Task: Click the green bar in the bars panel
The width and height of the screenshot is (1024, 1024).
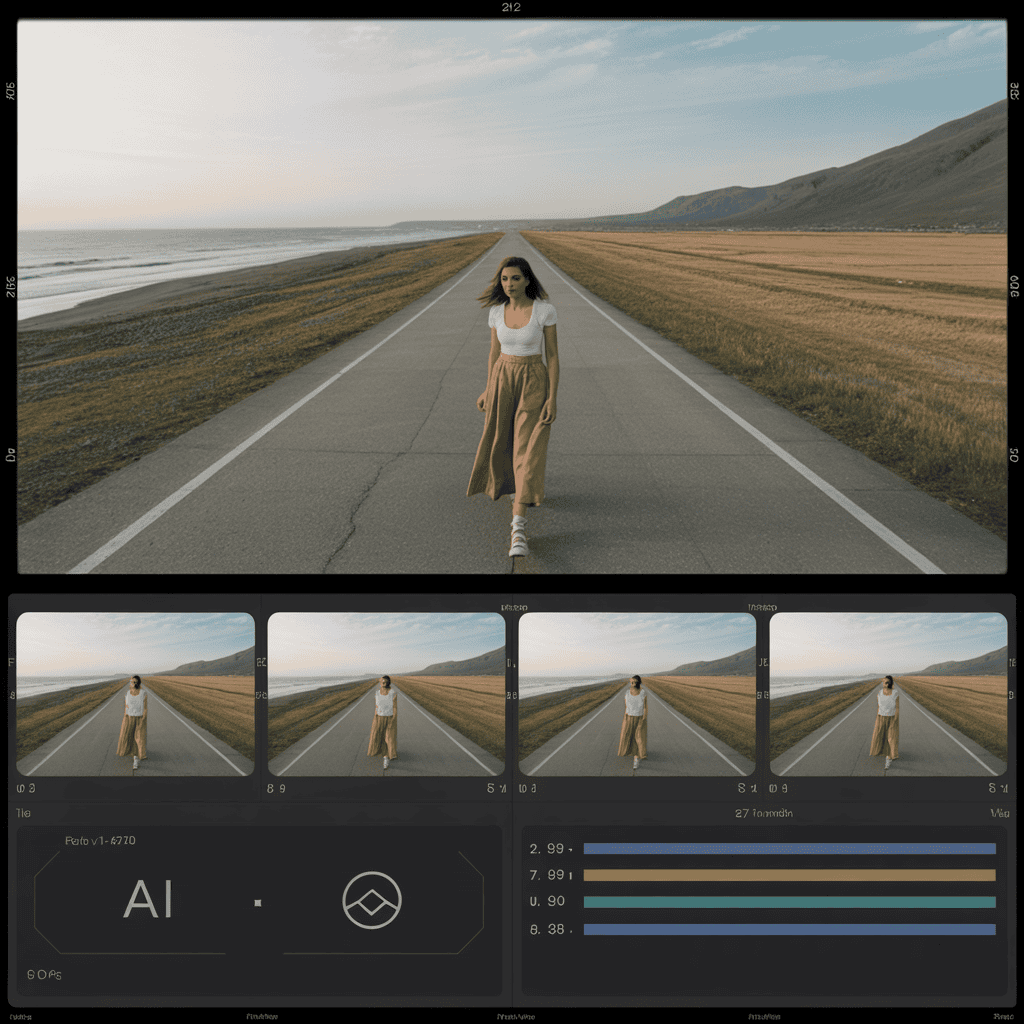Action: tap(789, 902)
